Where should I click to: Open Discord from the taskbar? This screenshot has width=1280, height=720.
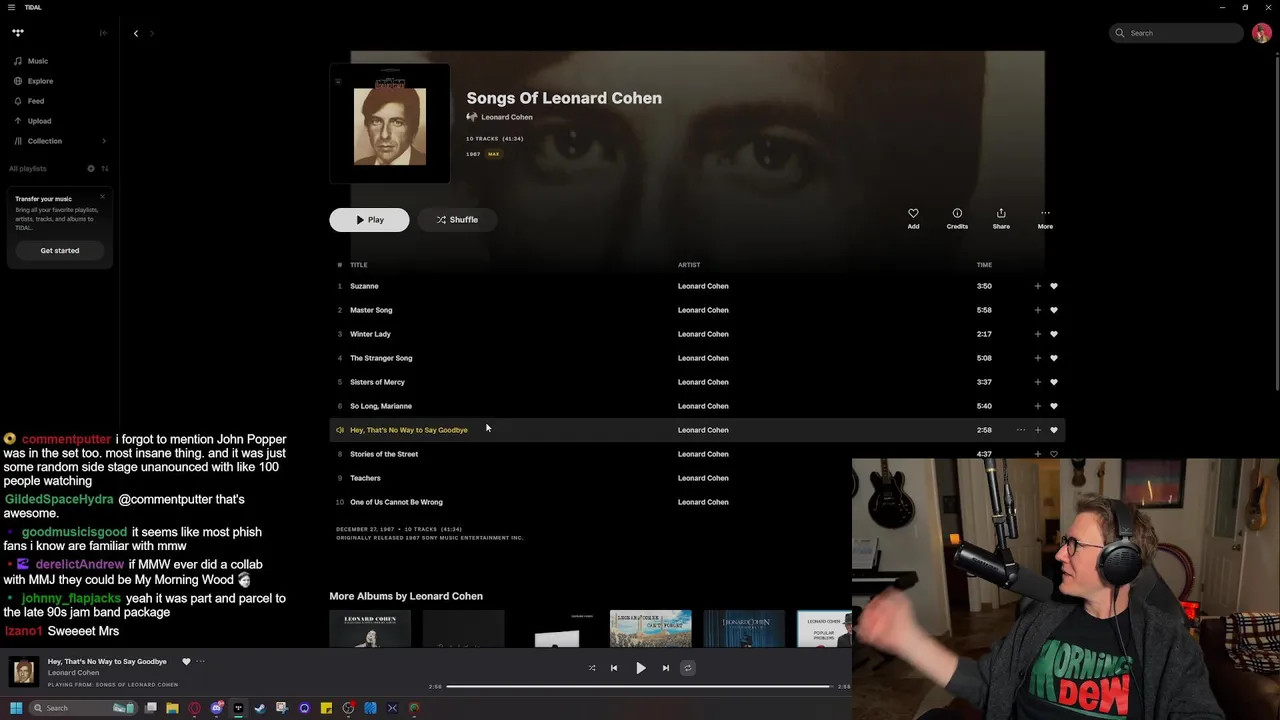(x=217, y=708)
